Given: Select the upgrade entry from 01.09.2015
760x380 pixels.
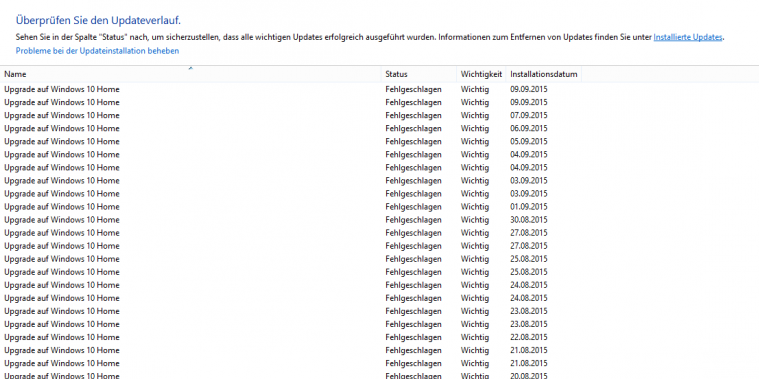Looking at the screenshot, I should 291,207.
